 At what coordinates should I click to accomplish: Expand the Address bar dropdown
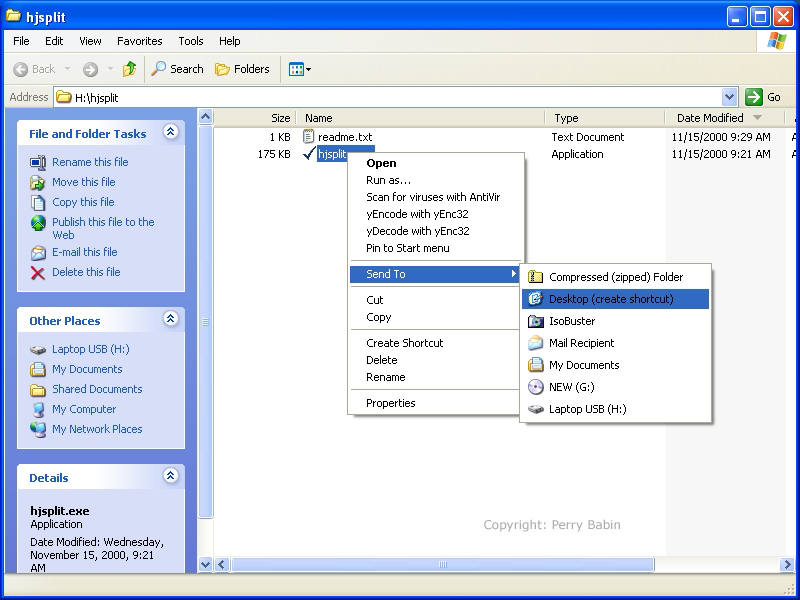coord(730,97)
